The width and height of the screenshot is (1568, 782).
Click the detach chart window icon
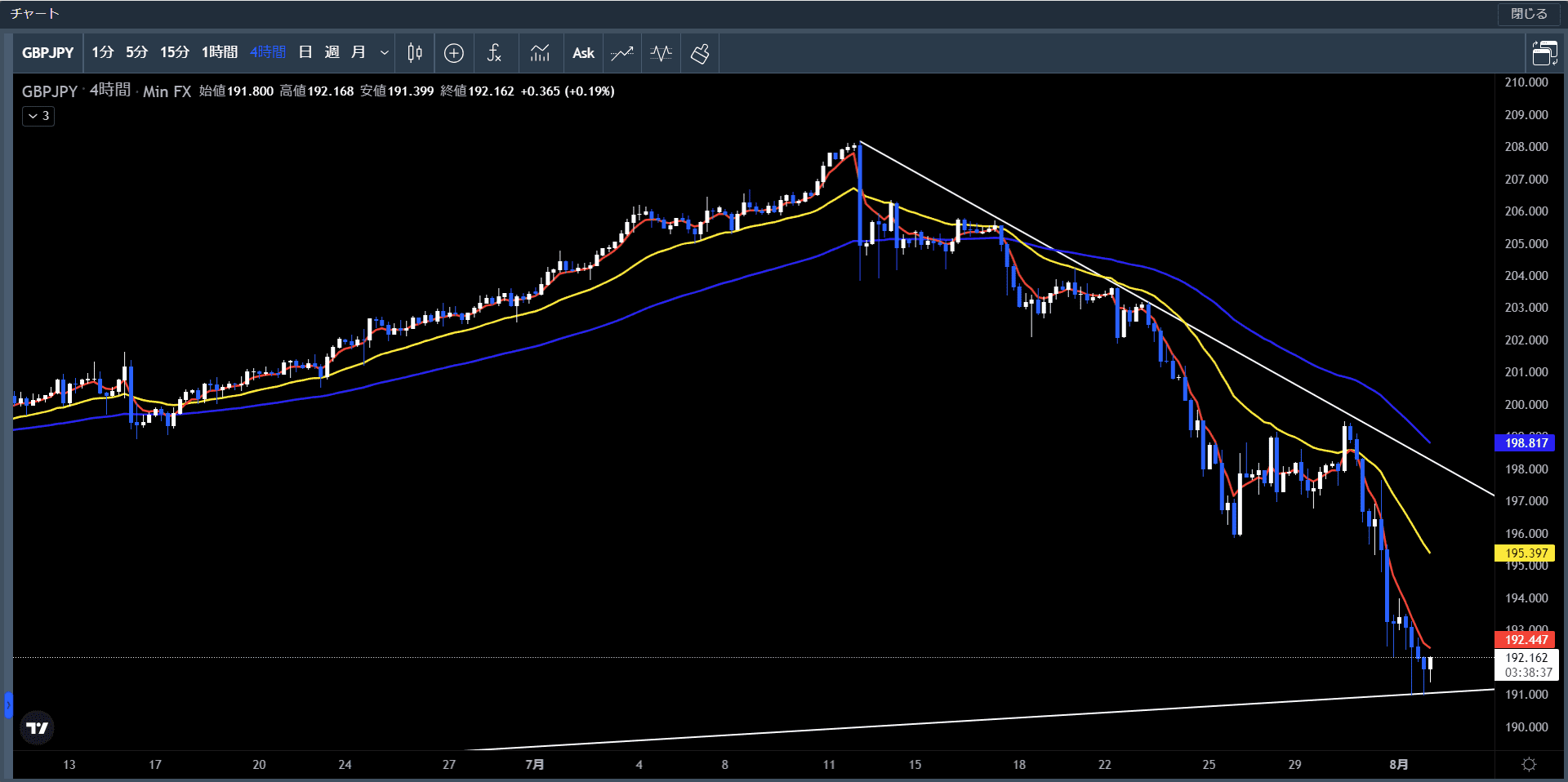[1544, 53]
